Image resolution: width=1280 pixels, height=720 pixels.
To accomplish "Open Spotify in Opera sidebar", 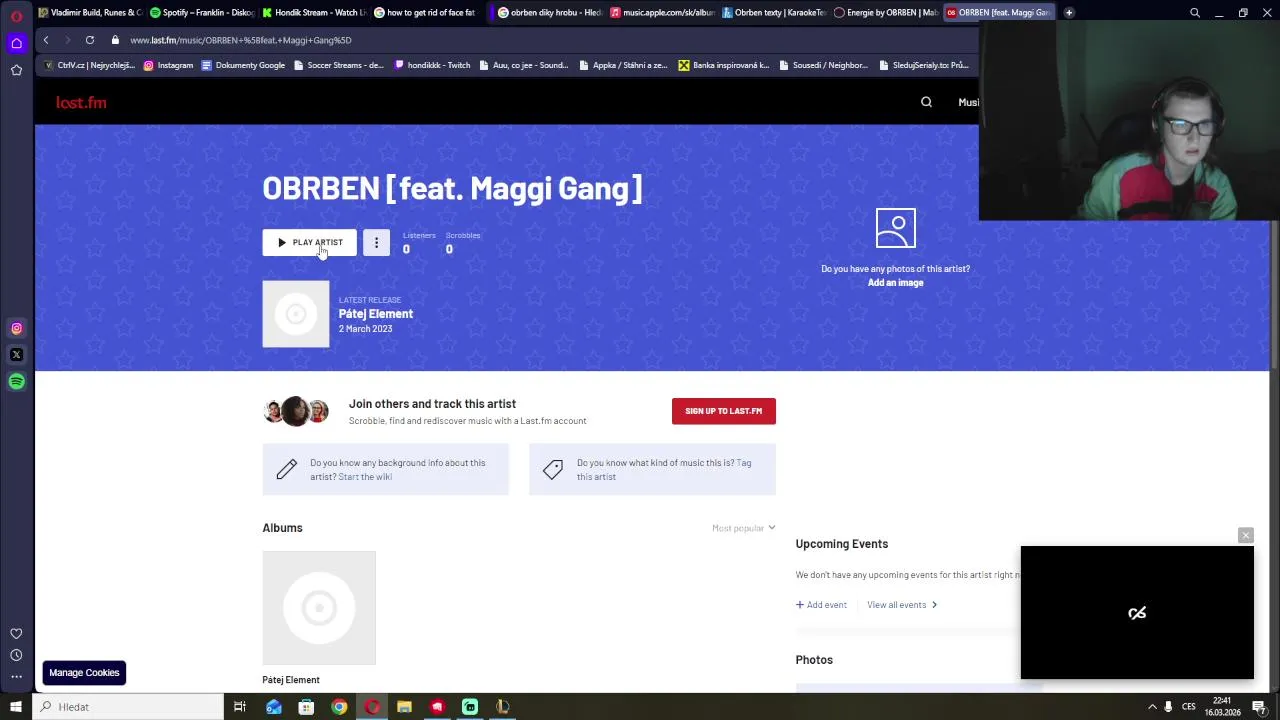I will click(16, 381).
